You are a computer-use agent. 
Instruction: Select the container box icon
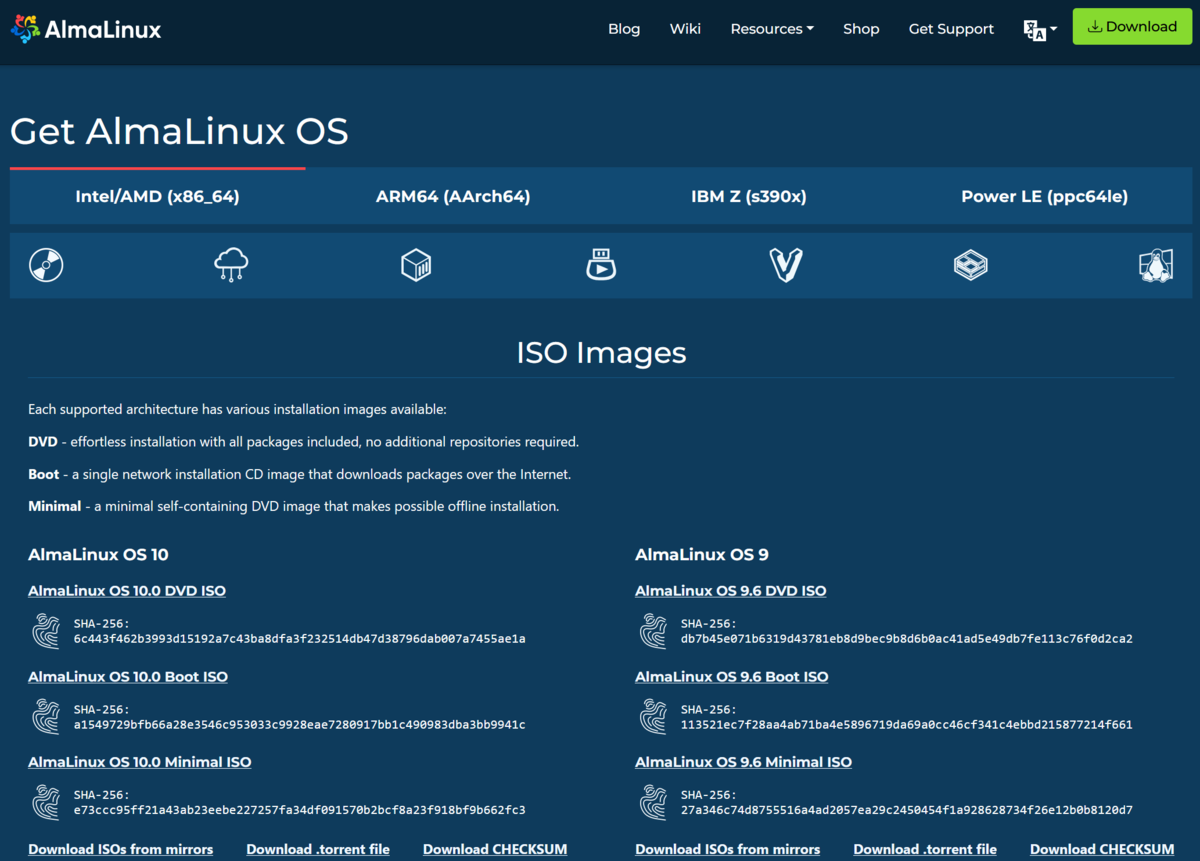(416, 265)
